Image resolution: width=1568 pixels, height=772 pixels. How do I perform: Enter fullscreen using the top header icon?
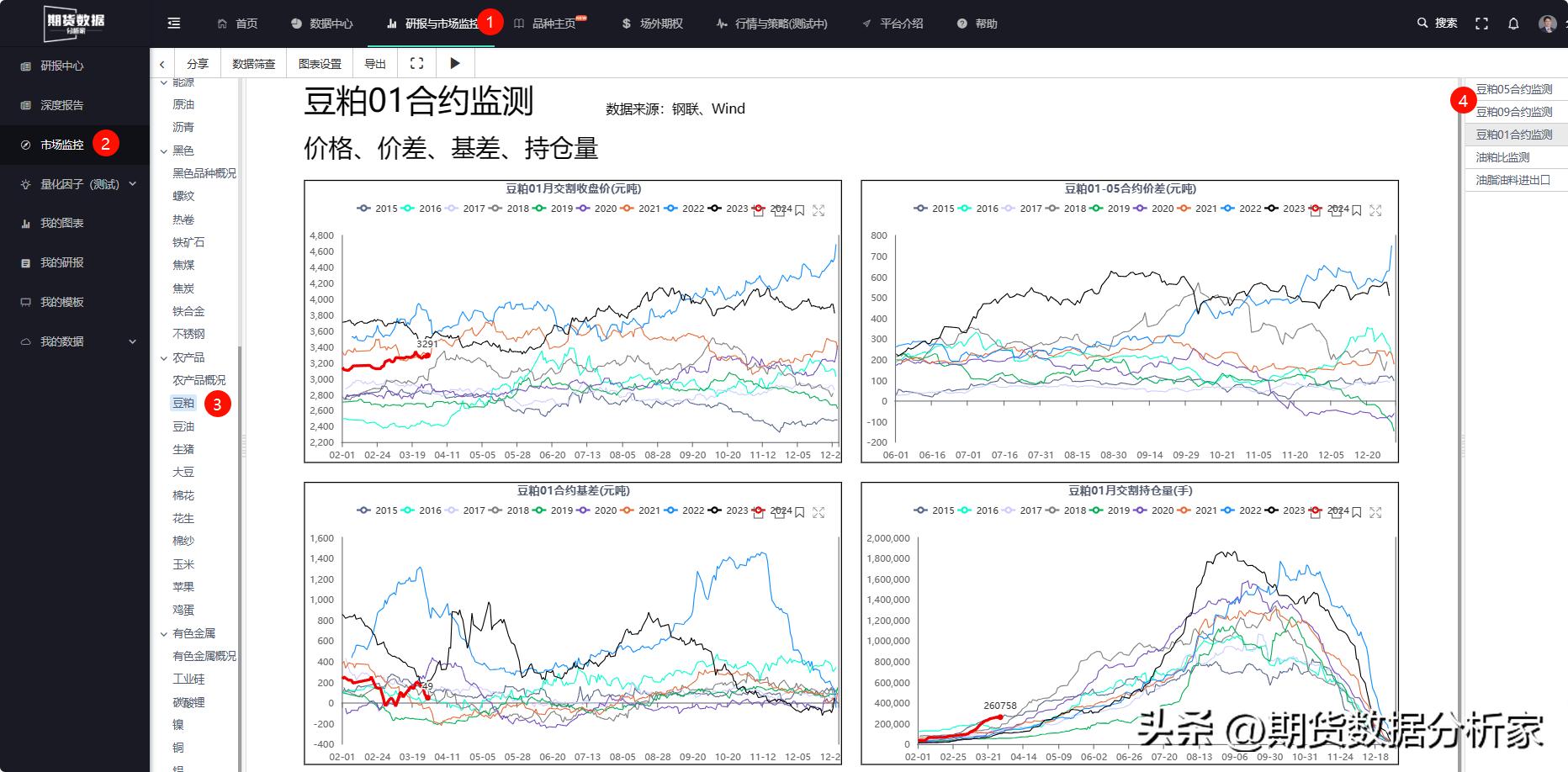click(x=1482, y=24)
